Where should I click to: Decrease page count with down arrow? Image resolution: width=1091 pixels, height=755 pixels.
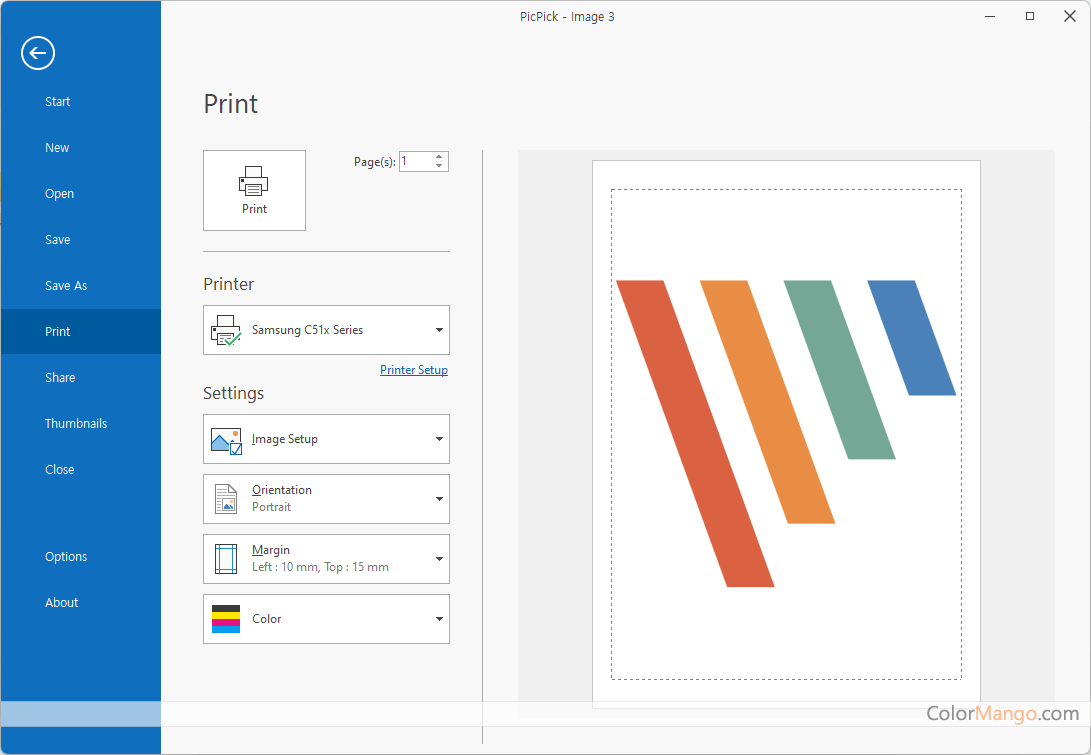pyautogui.click(x=439, y=166)
